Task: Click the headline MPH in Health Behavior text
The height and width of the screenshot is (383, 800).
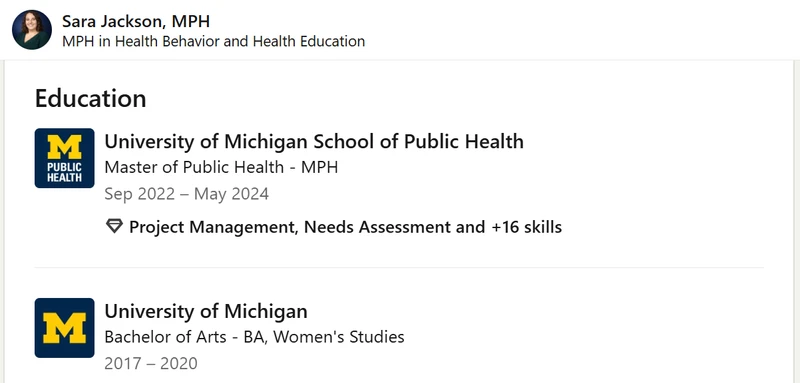Action: [x=213, y=41]
